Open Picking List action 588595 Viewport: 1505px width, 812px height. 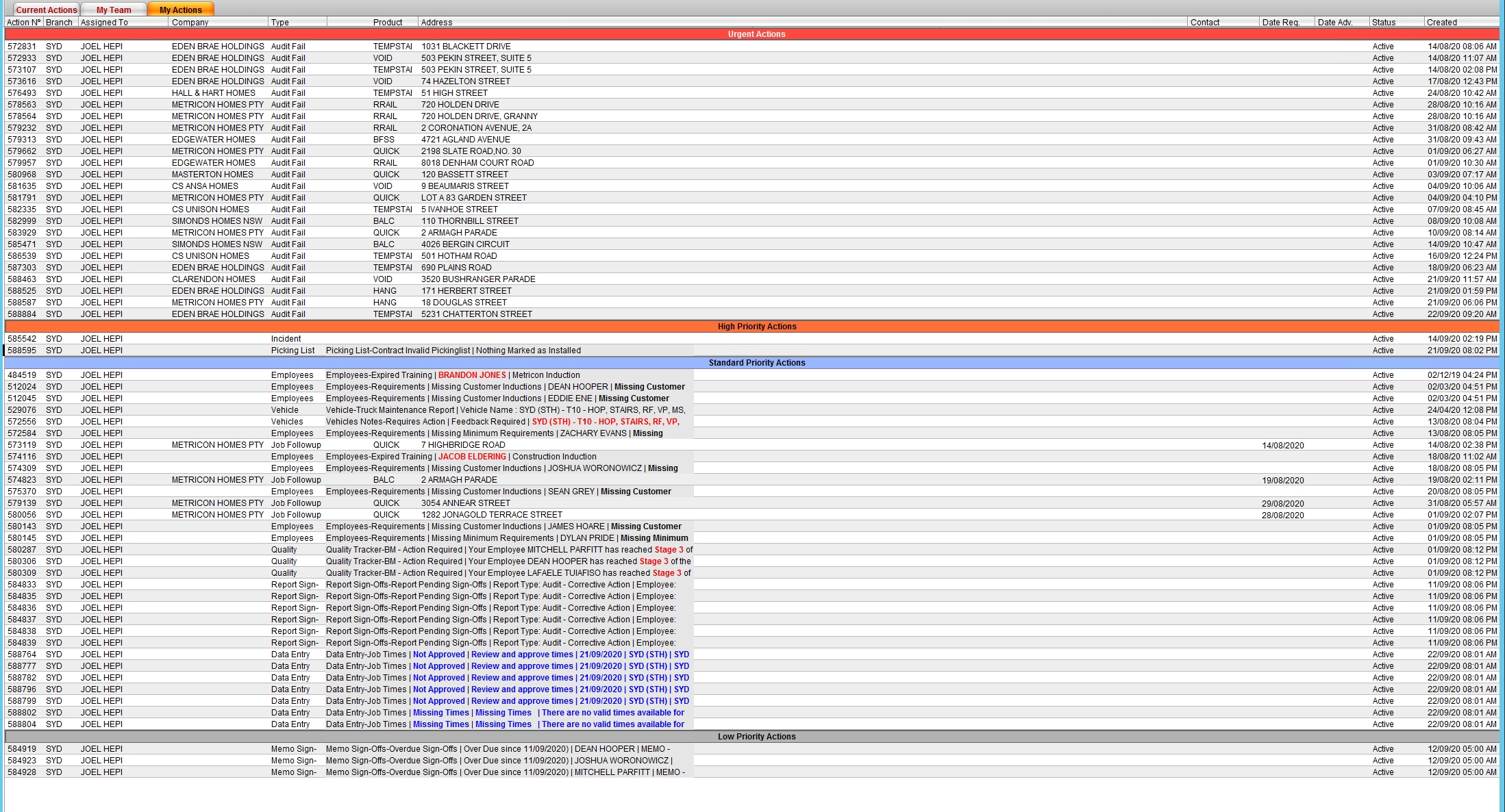[293, 351]
